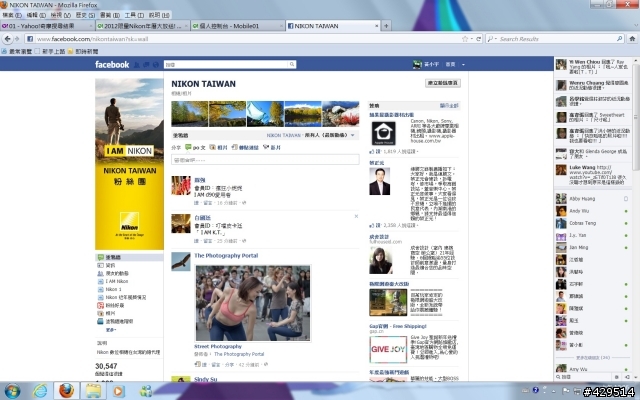Click the Gap - Free Shipping ad link
This screenshot has width=640, height=400.
[398, 326]
